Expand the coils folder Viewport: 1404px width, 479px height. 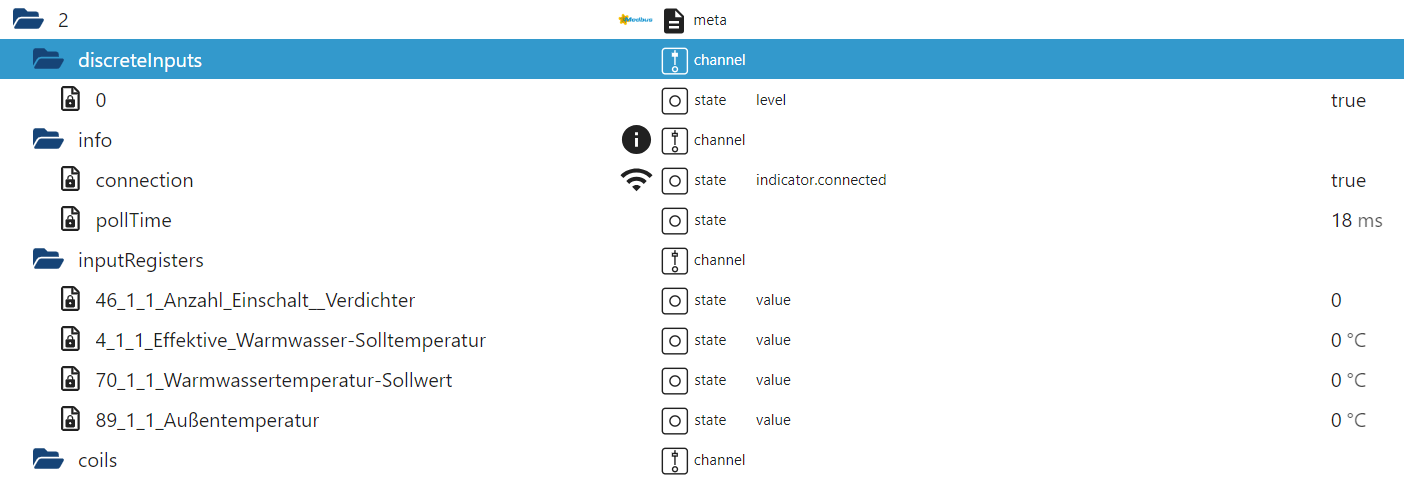coord(48,460)
